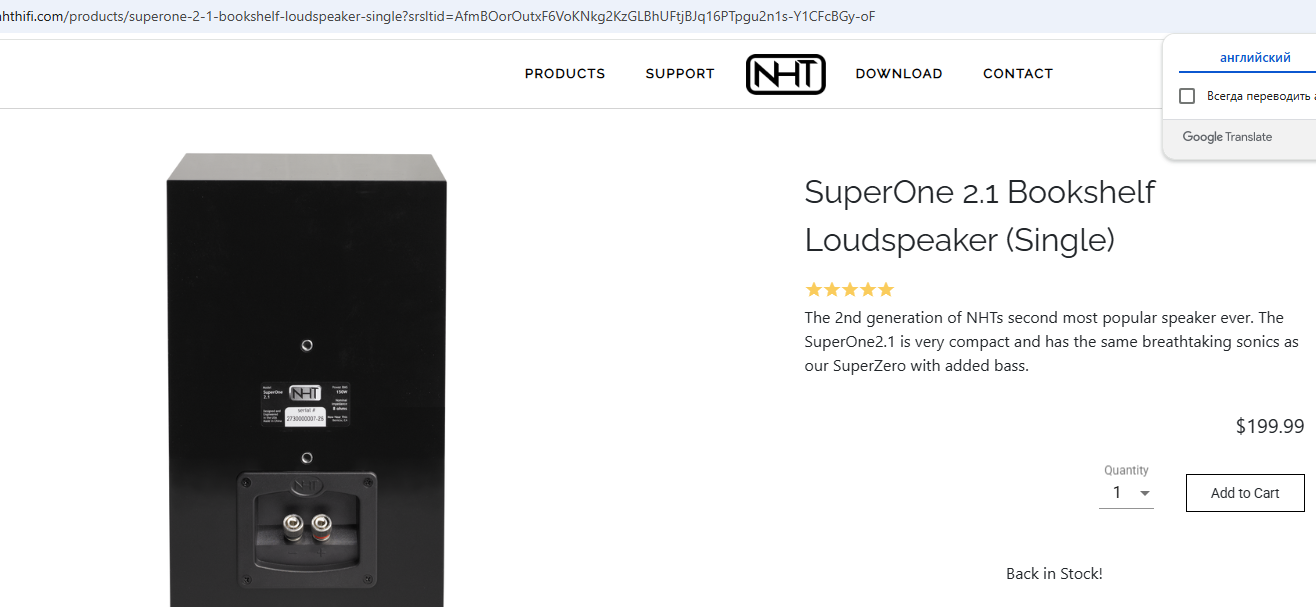The height and width of the screenshot is (607, 1316).
Task: Open the CONTACT page
Action: tap(1018, 74)
